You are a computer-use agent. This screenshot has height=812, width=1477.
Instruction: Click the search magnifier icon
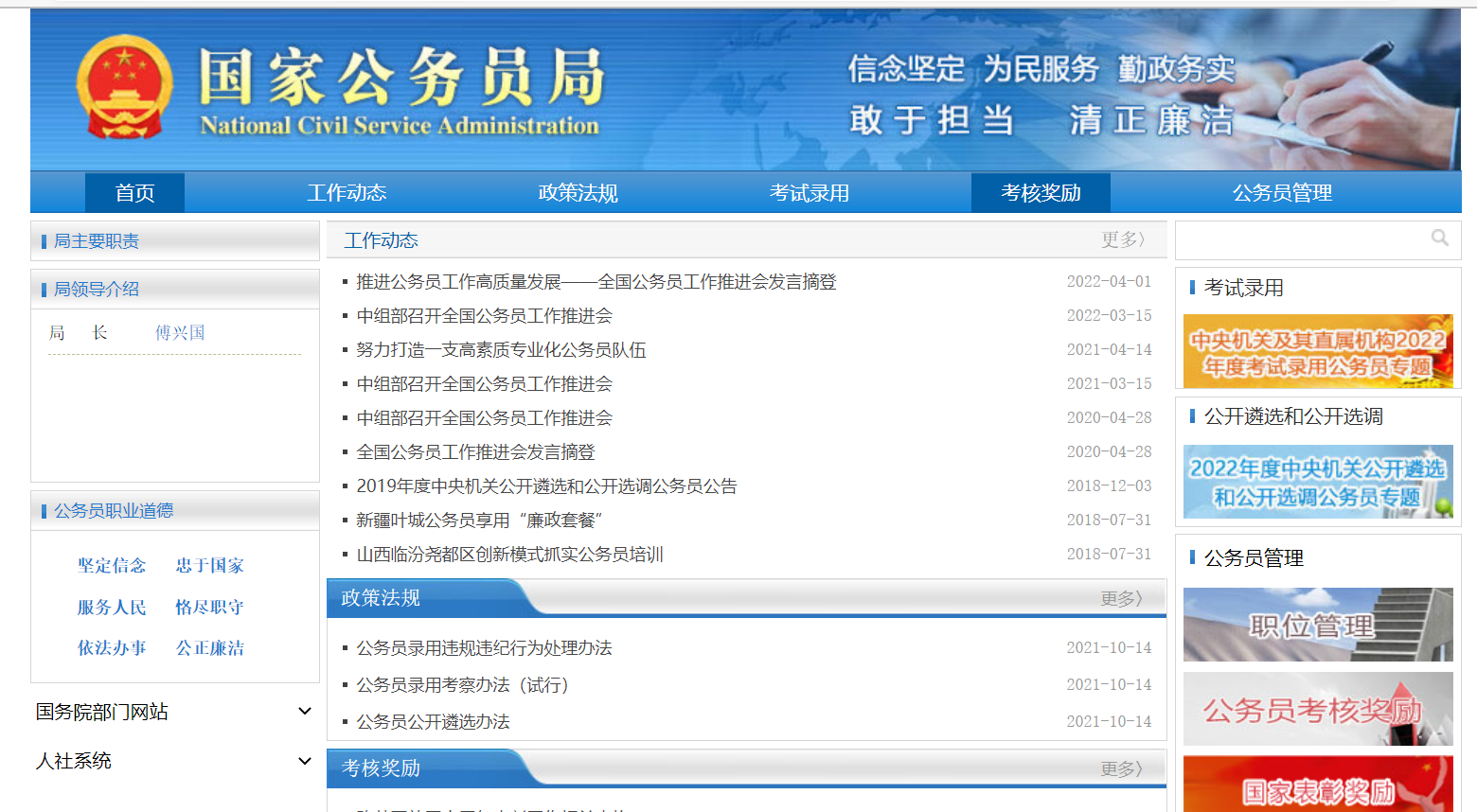click(1440, 238)
